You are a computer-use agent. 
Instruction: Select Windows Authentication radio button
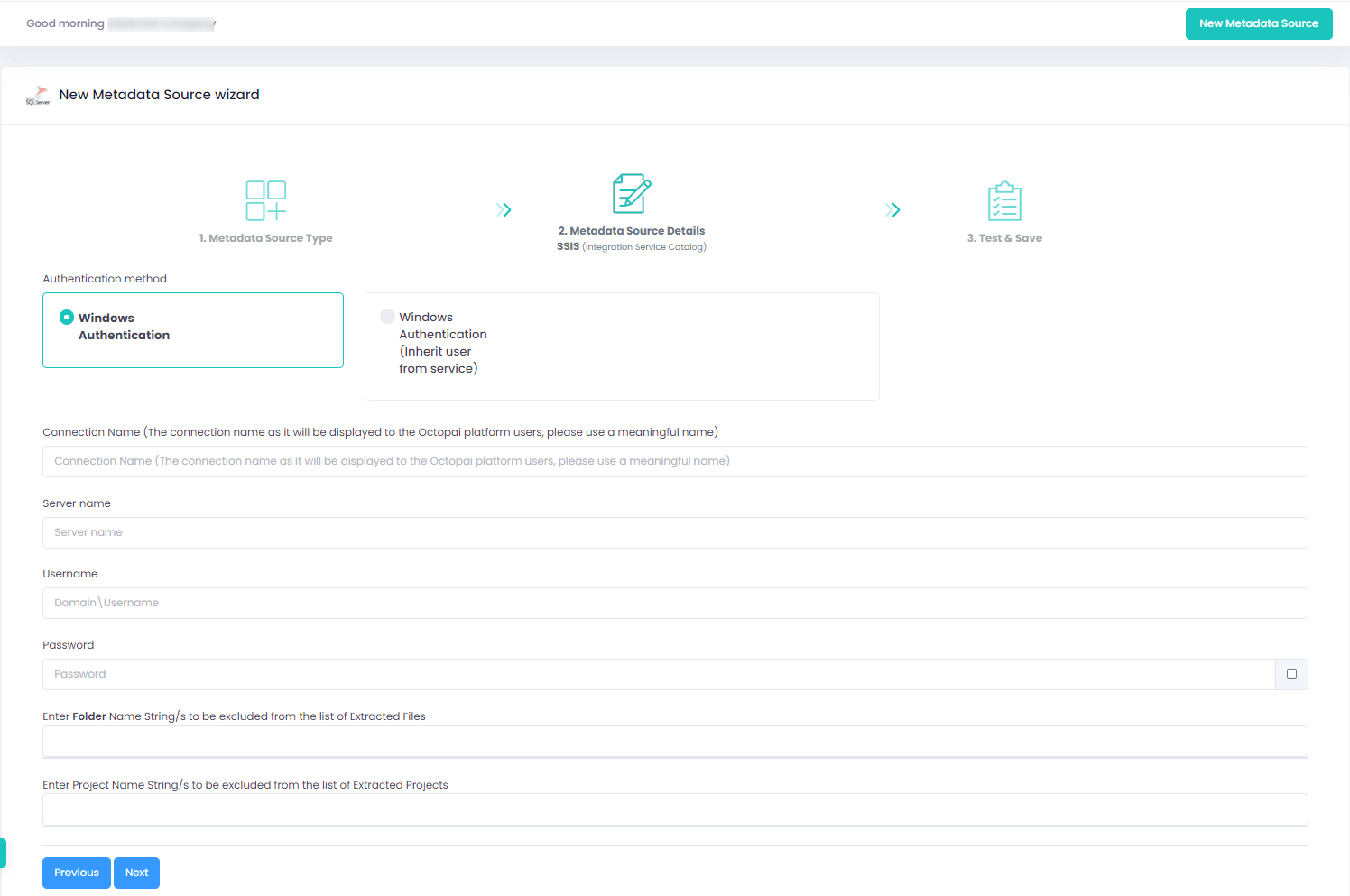[67, 318]
